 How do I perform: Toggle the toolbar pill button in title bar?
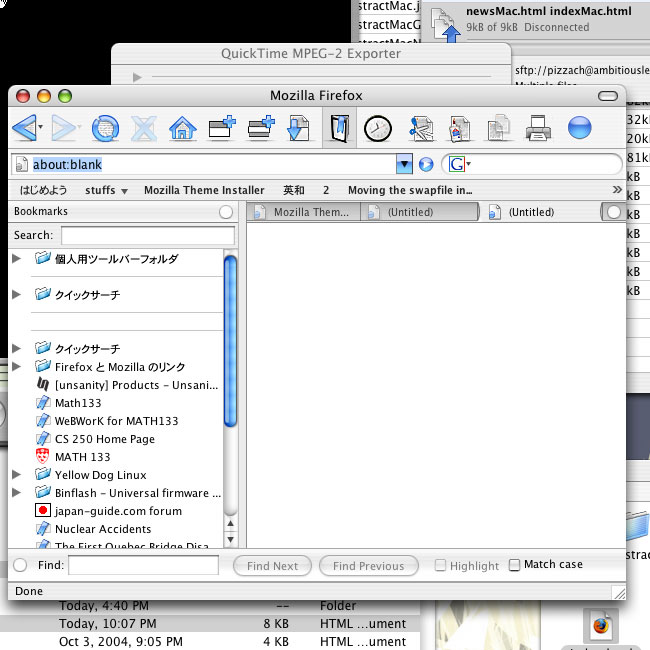point(608,96)
